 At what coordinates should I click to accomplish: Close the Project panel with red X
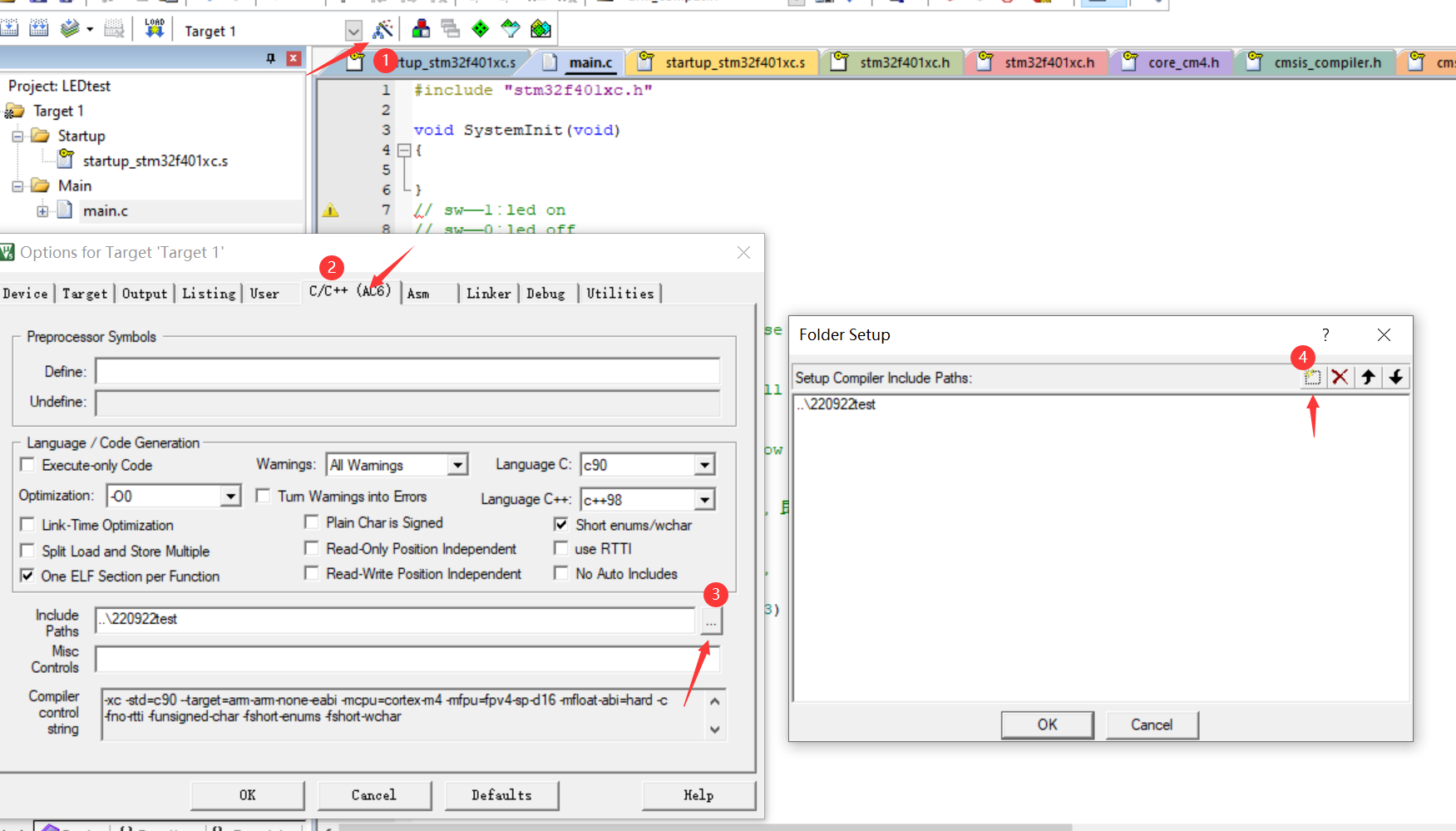(x=294, y=58)
